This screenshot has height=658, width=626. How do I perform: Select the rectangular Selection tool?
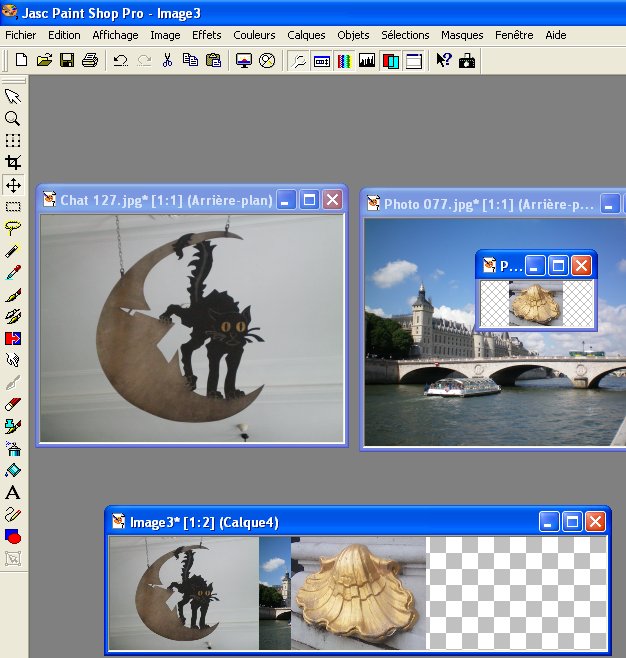(13, 206)
